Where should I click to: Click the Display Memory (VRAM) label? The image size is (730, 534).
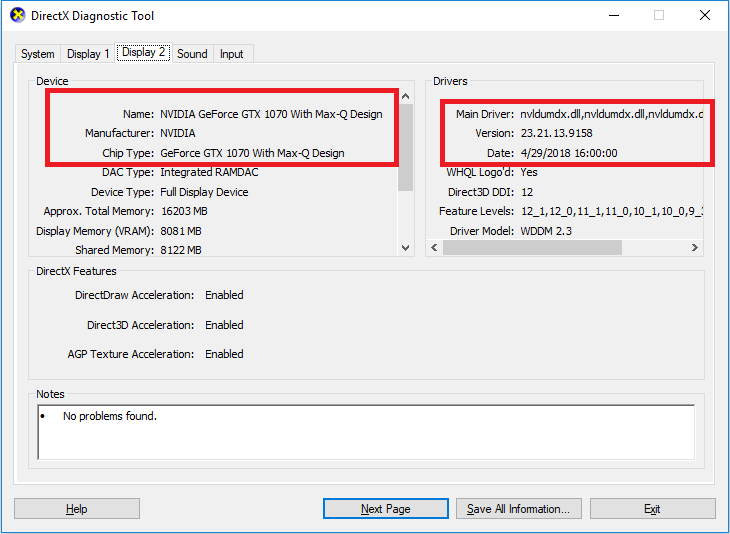click(95, 231)
